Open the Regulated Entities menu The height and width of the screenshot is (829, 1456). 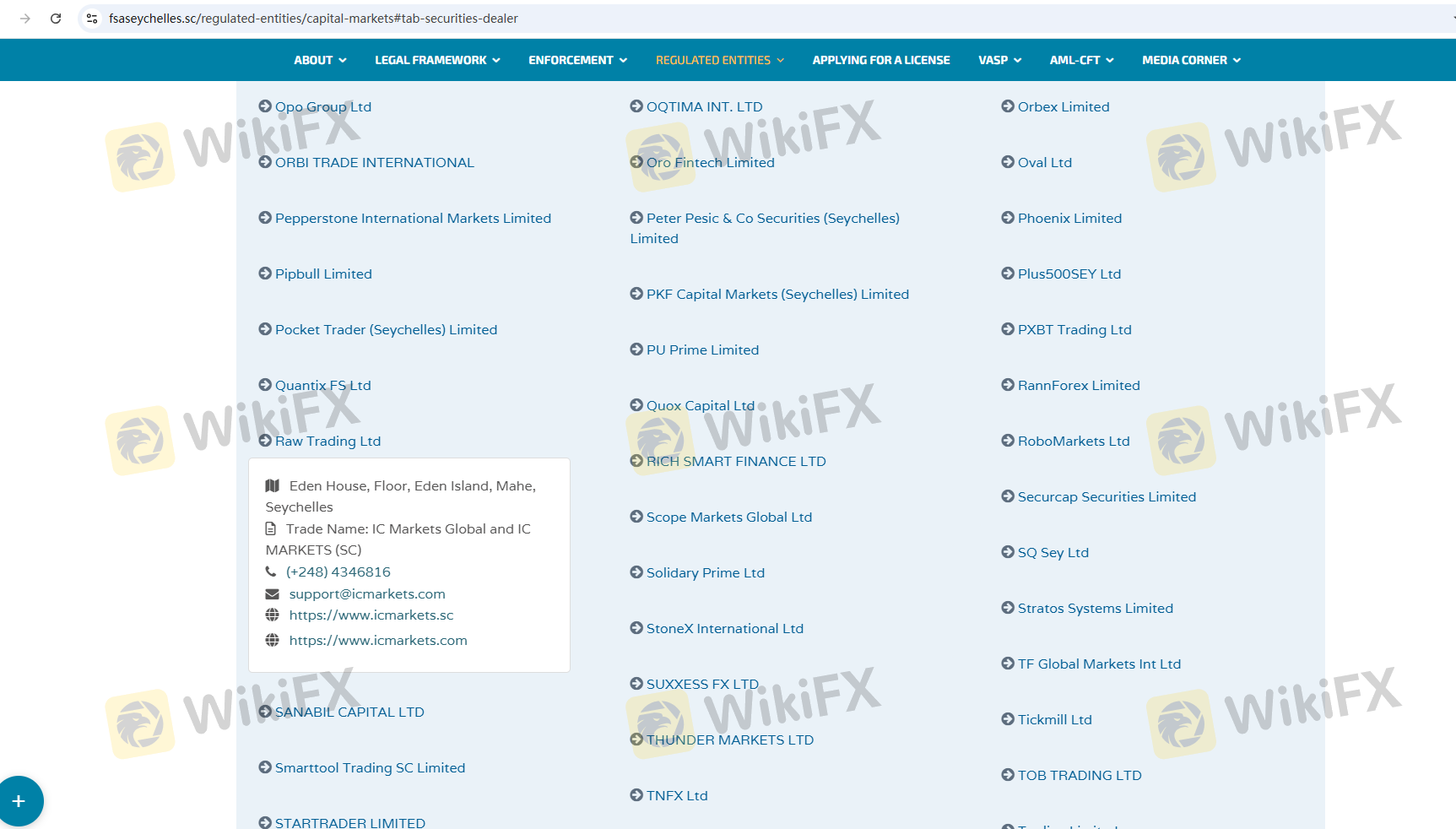click(x=719, y=60)
